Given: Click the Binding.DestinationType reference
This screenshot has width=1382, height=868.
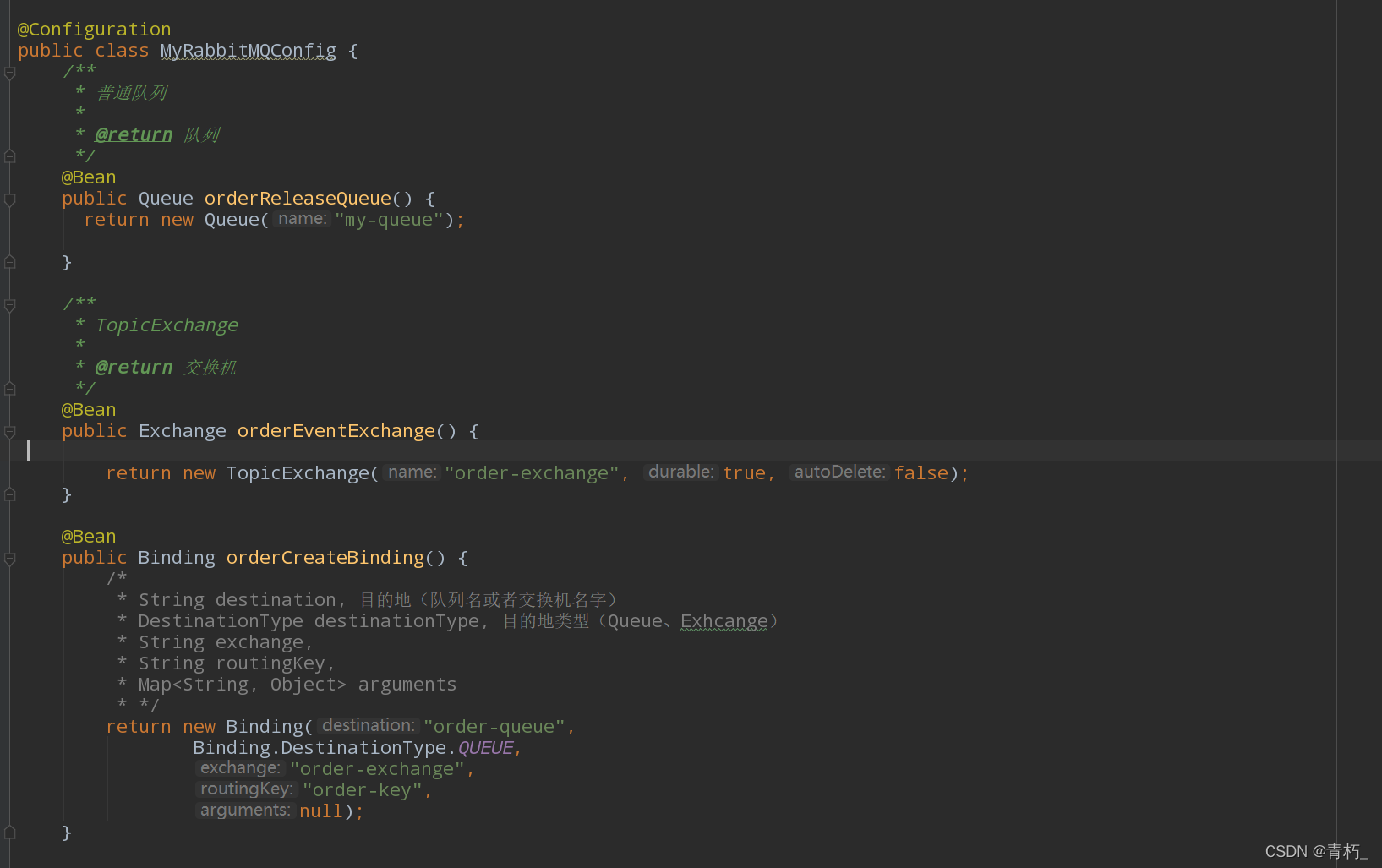Looking at the screenshot, I should point(320,748).
